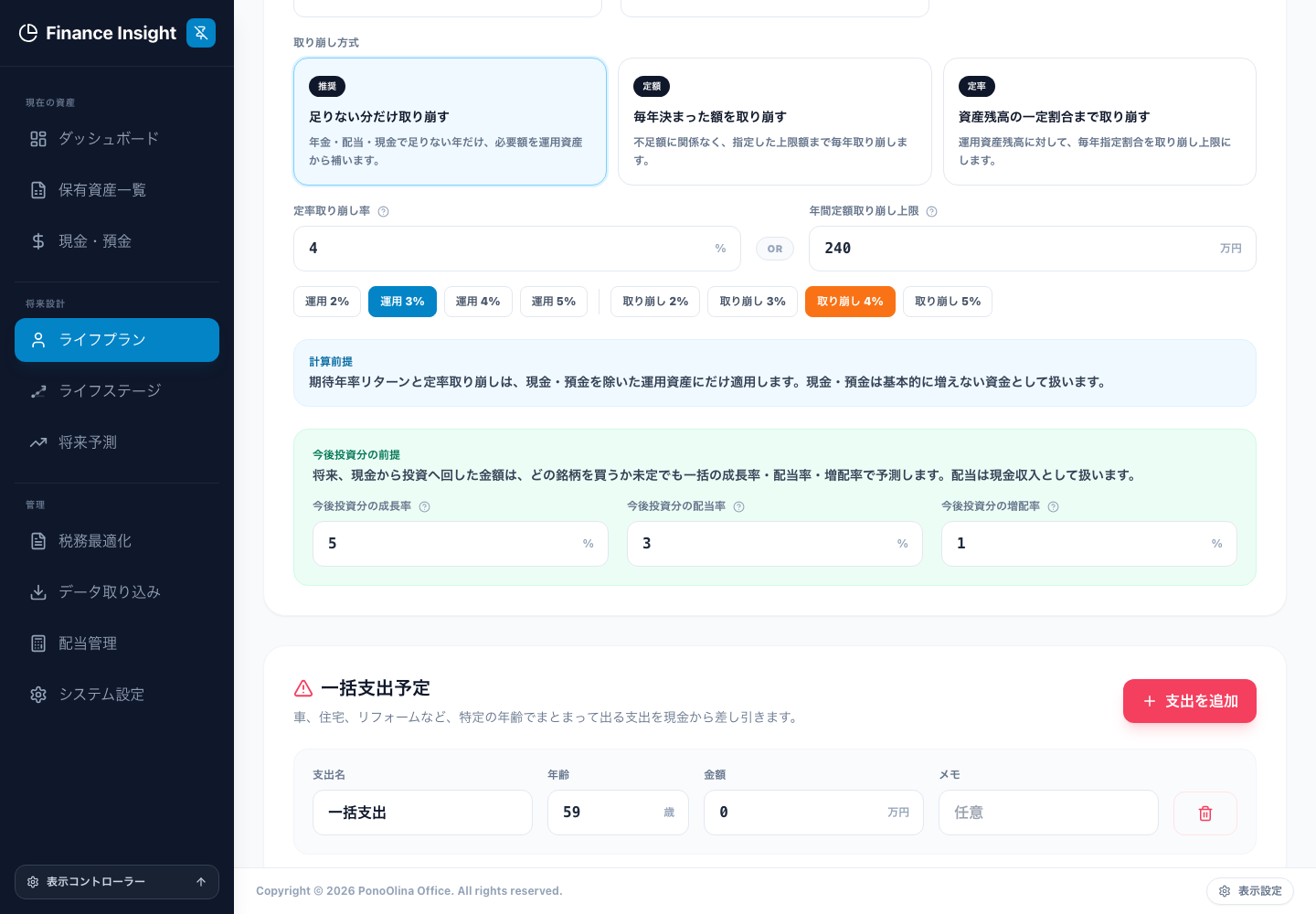Click the 支出名 field containing 一括支出
Image resolution: width=1316 pixels, height=914 pixels.
point(422,813)
